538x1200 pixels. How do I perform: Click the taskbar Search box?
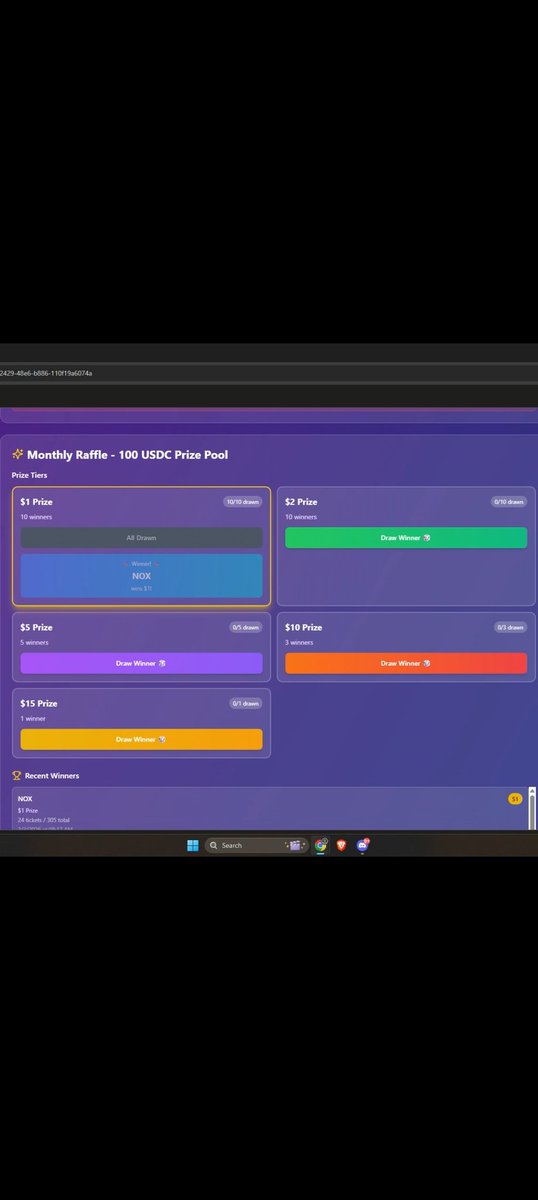(255, 845)
